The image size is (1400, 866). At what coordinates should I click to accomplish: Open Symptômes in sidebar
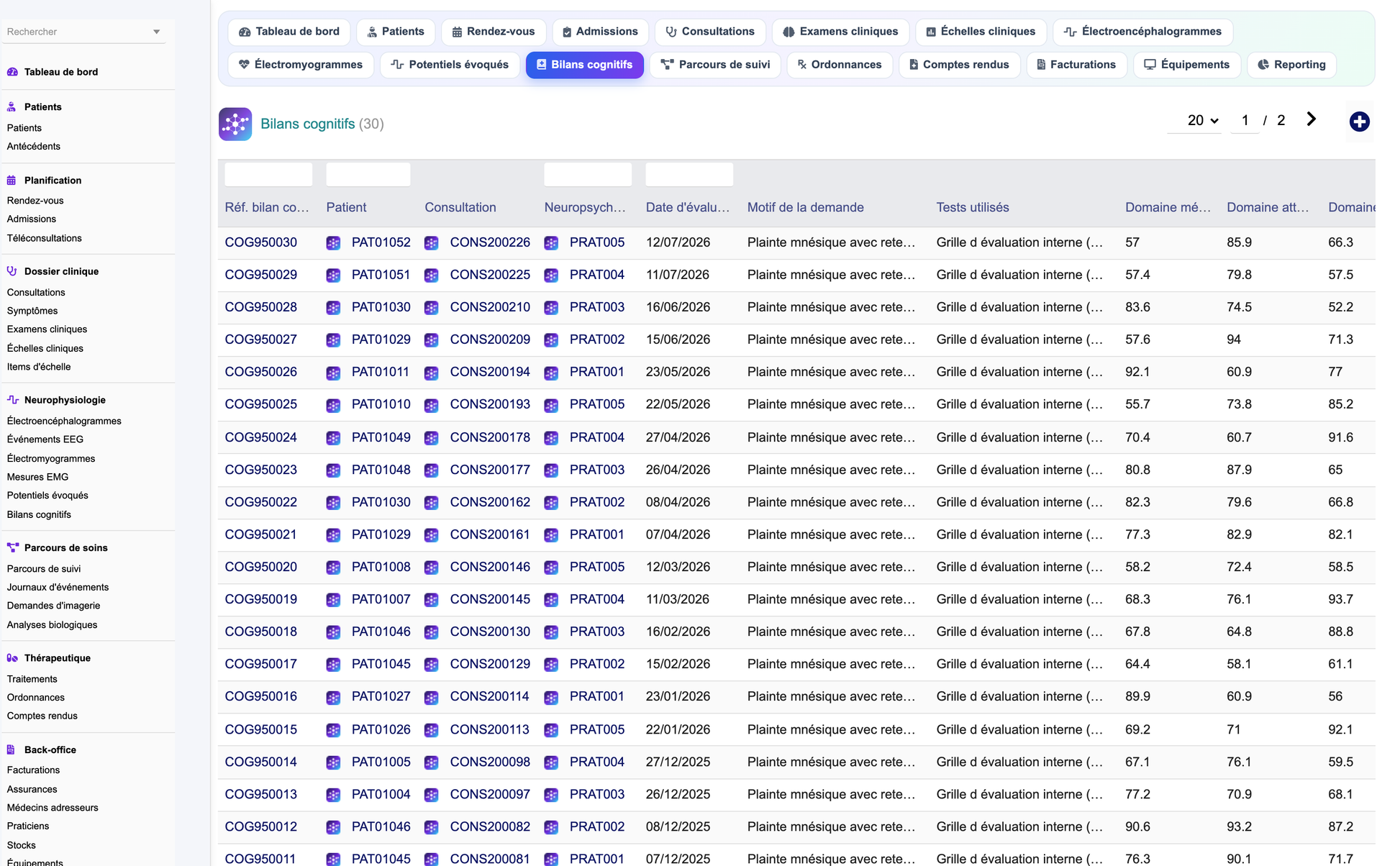[32, 311]
